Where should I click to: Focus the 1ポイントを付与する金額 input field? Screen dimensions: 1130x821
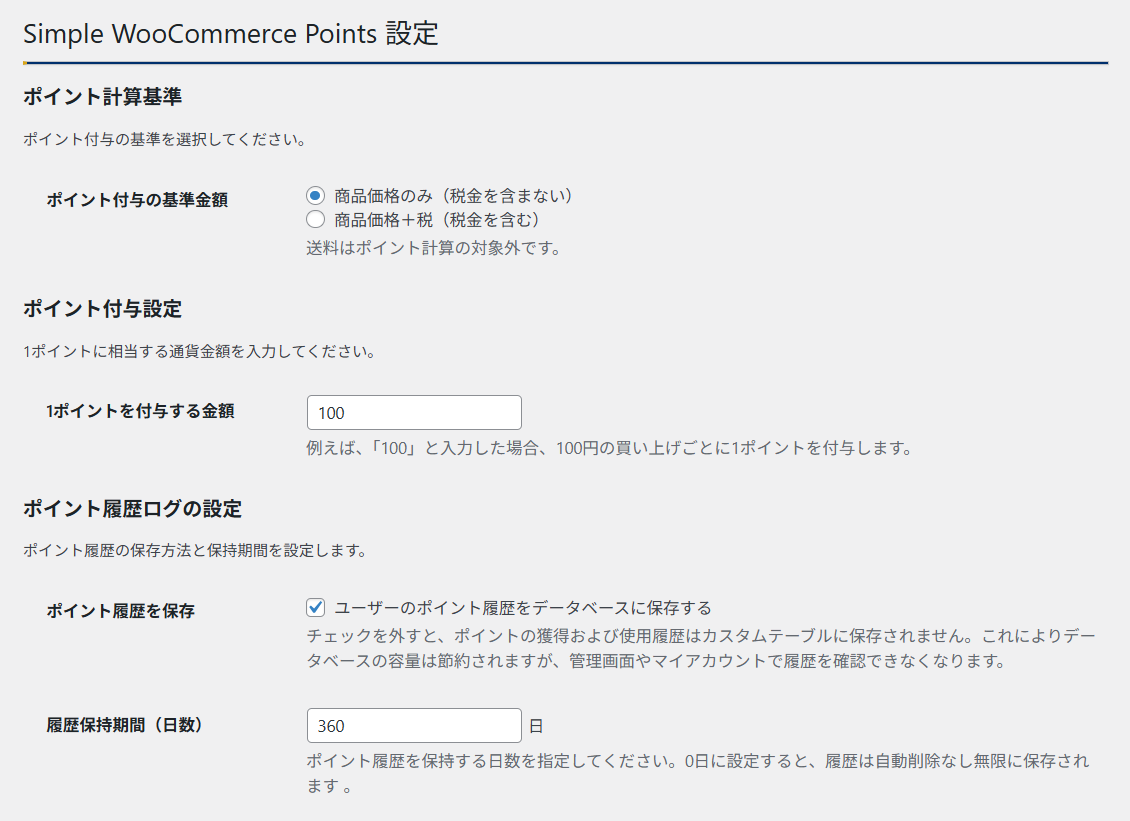(414, 412)
